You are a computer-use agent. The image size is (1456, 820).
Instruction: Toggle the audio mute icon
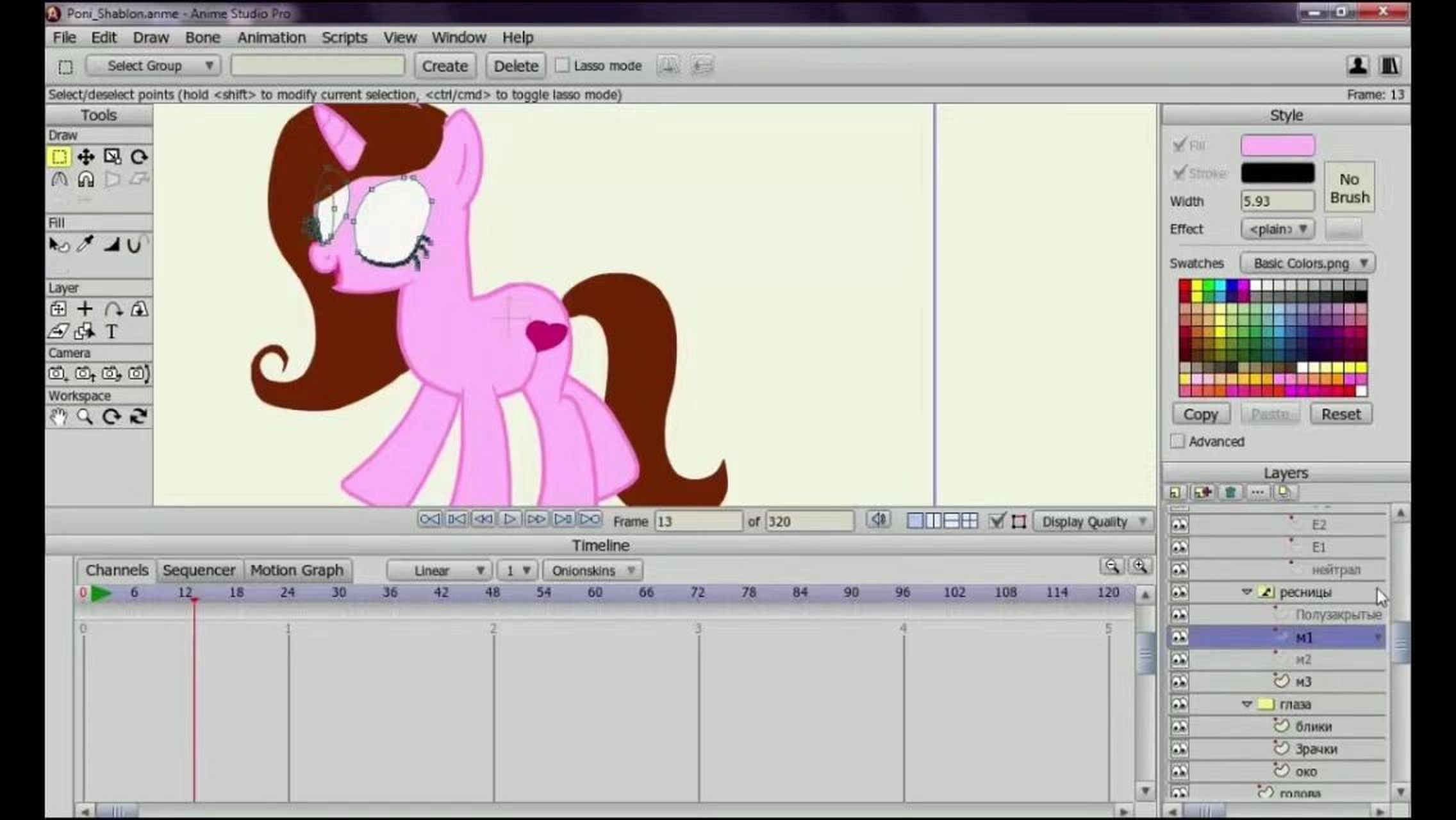(879, 520)
